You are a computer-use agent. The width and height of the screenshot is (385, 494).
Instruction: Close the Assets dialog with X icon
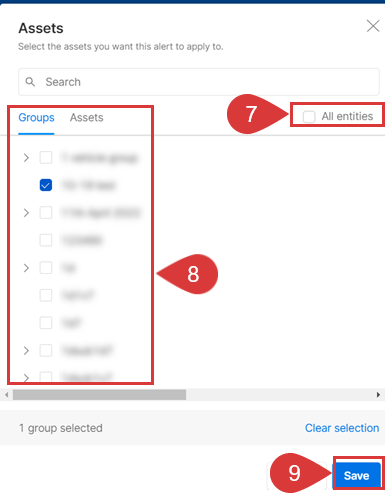(x=373, y=26)
